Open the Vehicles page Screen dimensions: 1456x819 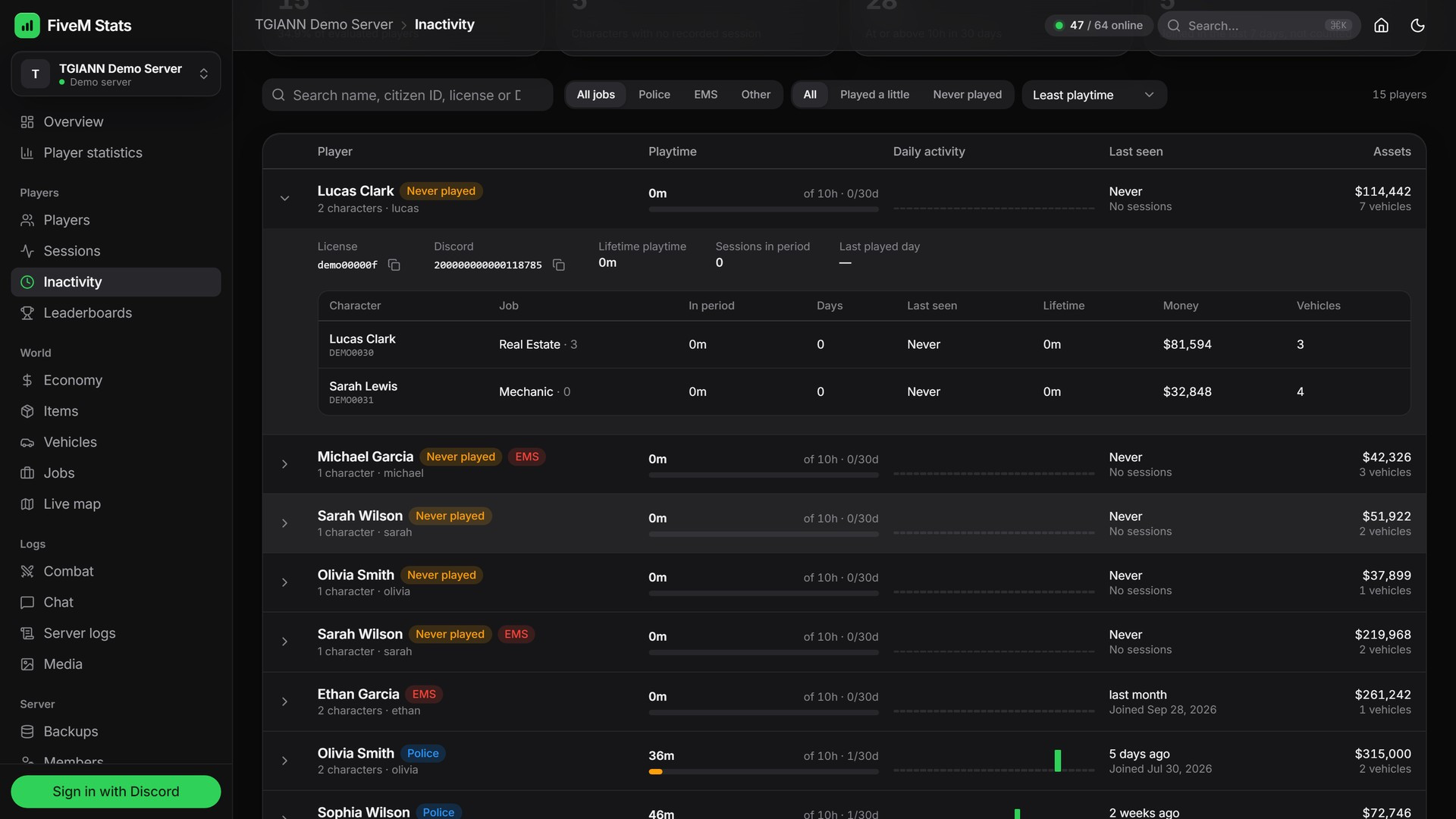click(116, 443)
